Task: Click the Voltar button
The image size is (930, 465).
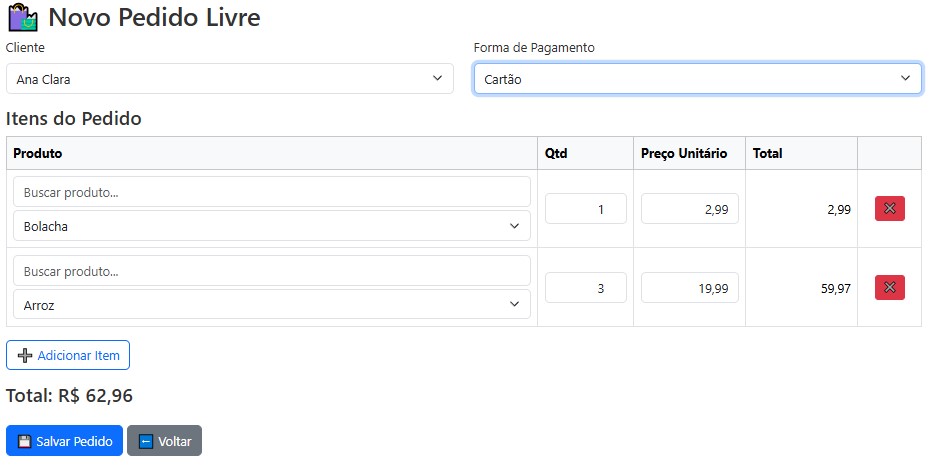Action: point(165,441)
